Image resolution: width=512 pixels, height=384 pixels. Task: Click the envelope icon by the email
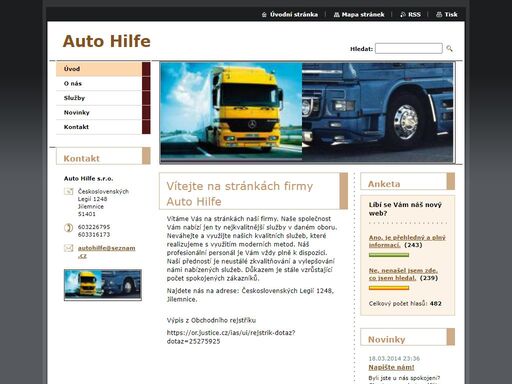click(x=69, y=248)
